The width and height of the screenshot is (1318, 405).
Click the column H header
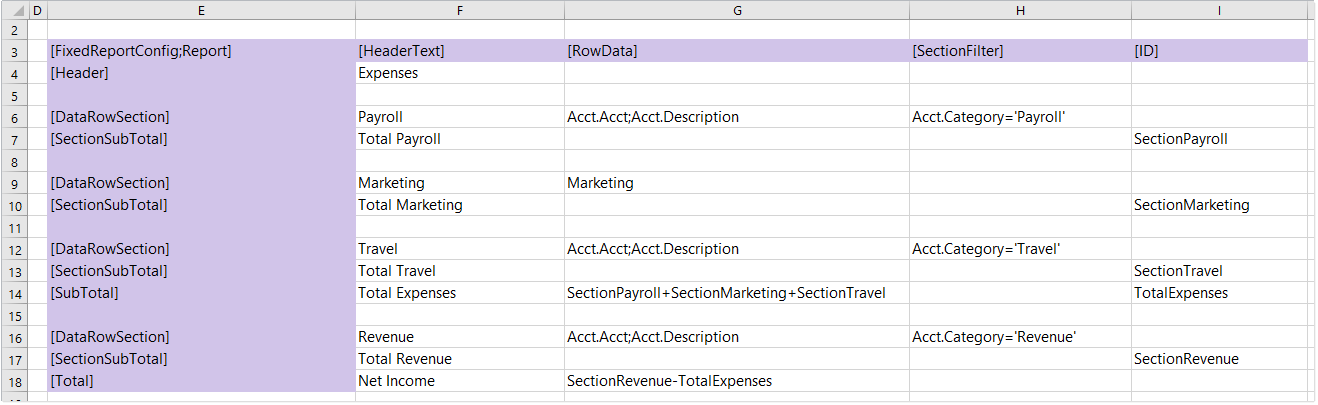pyautogui.click(x=1020, y=10)
